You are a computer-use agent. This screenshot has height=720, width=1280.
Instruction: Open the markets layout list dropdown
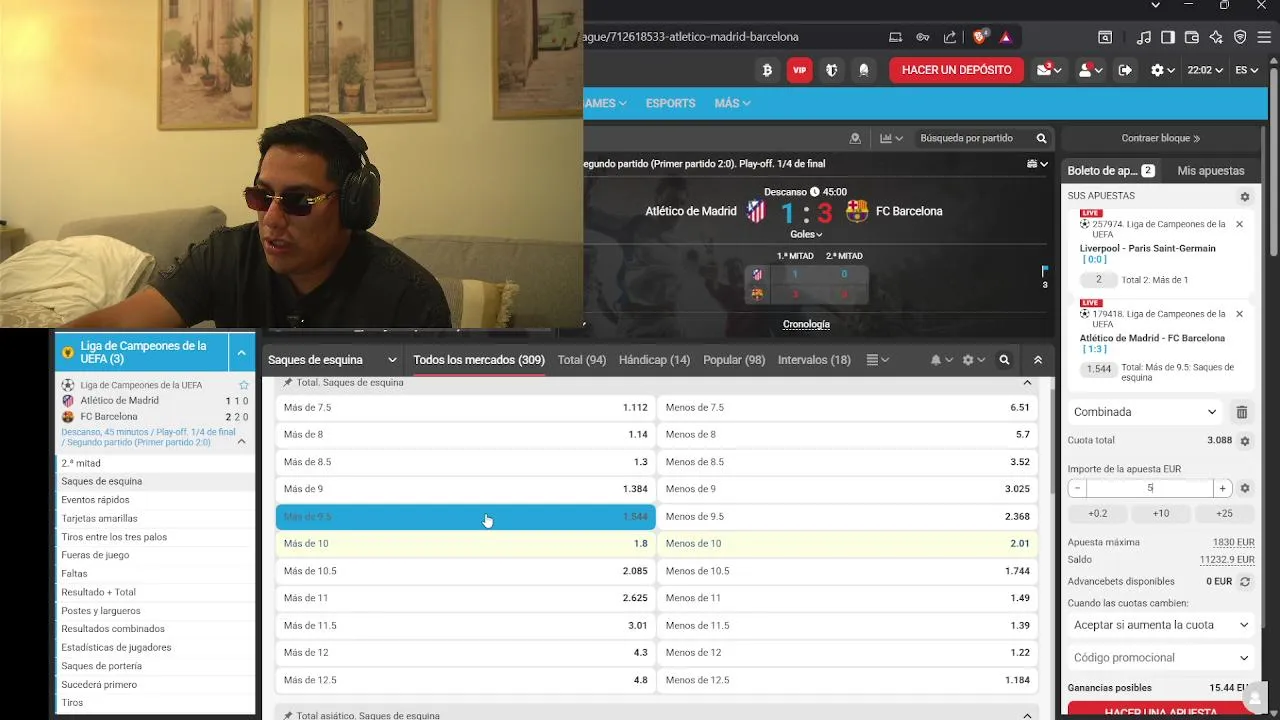tap(877, 360)
